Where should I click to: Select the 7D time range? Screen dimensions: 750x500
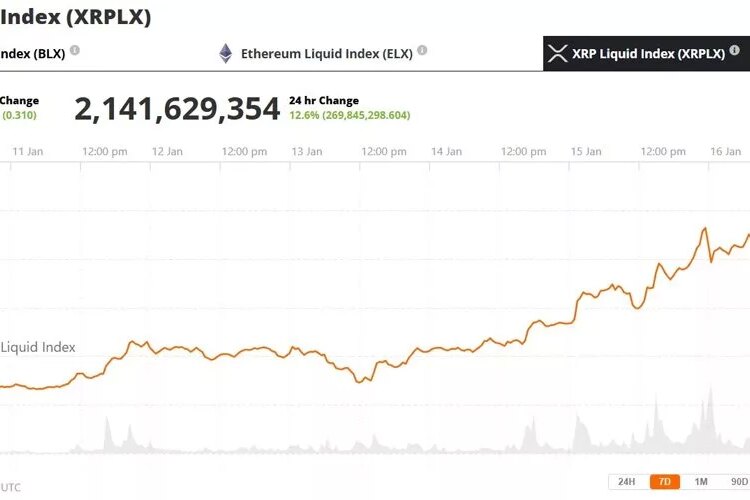tap(664, 482)
